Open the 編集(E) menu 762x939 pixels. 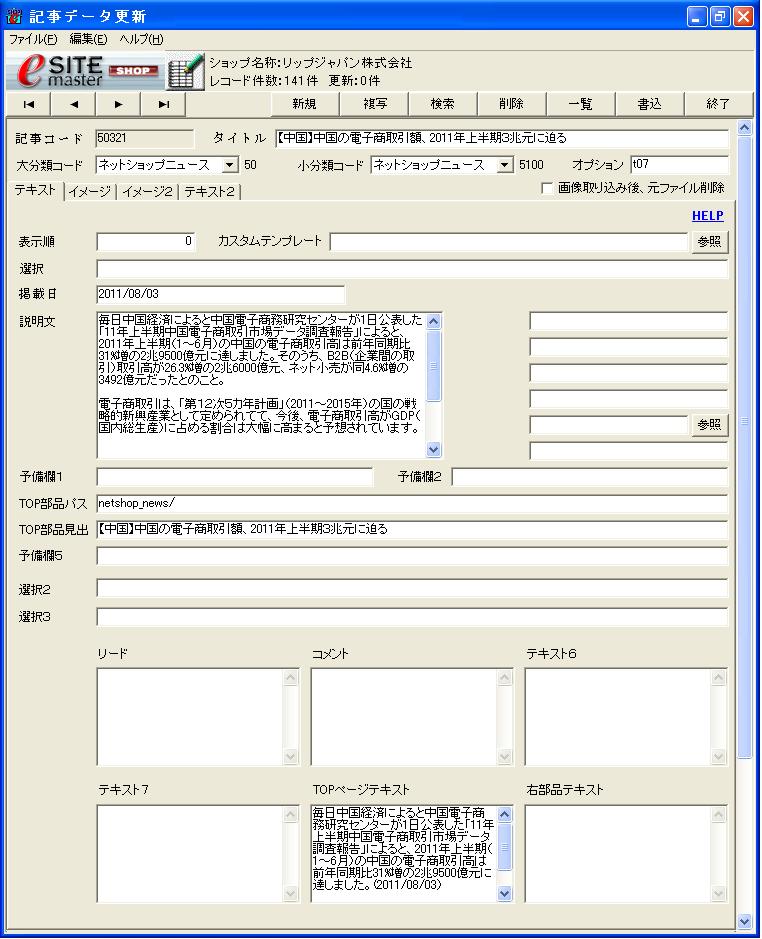88,40
